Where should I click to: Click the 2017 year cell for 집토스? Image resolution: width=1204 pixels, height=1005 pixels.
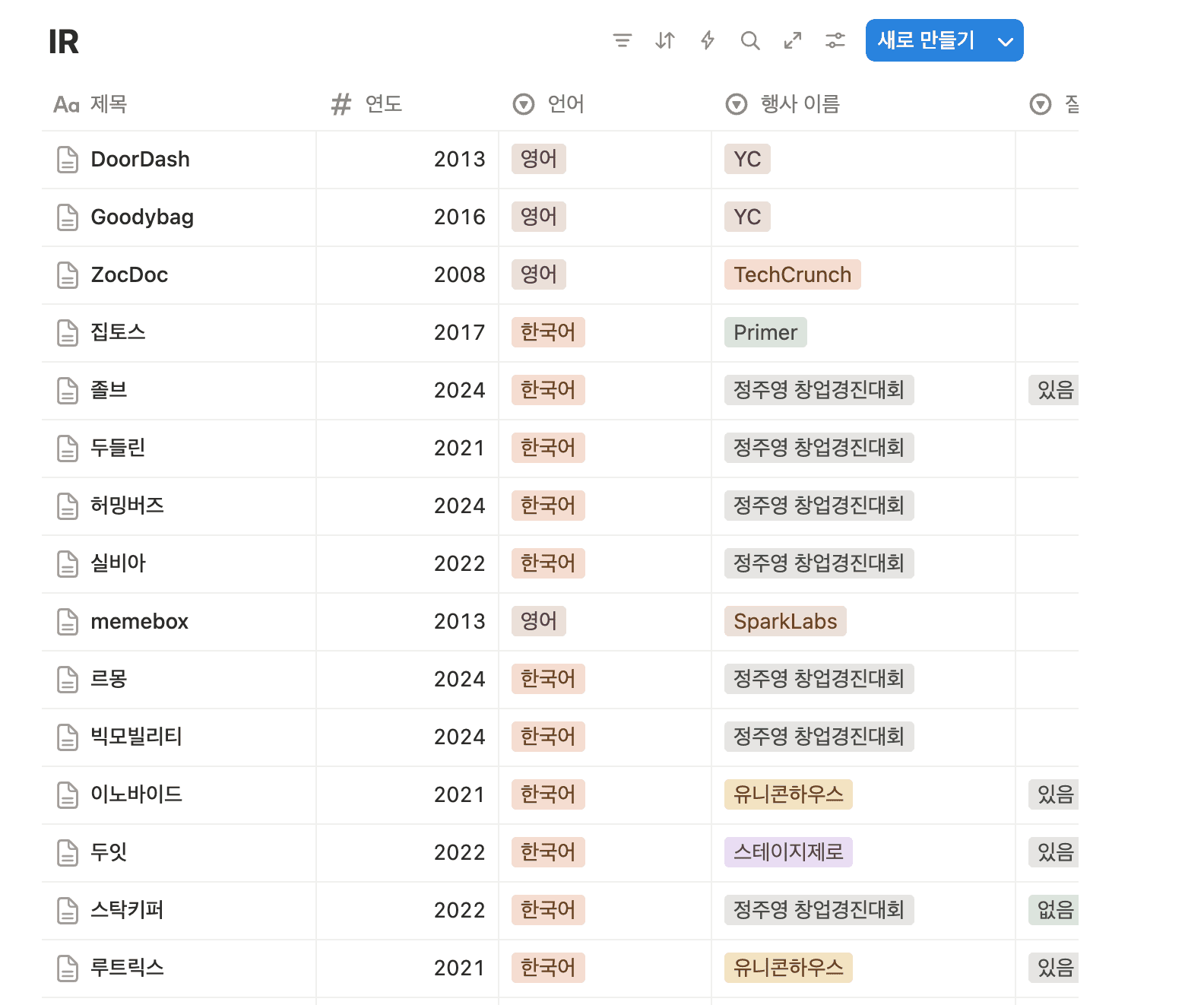coord(459,332)
